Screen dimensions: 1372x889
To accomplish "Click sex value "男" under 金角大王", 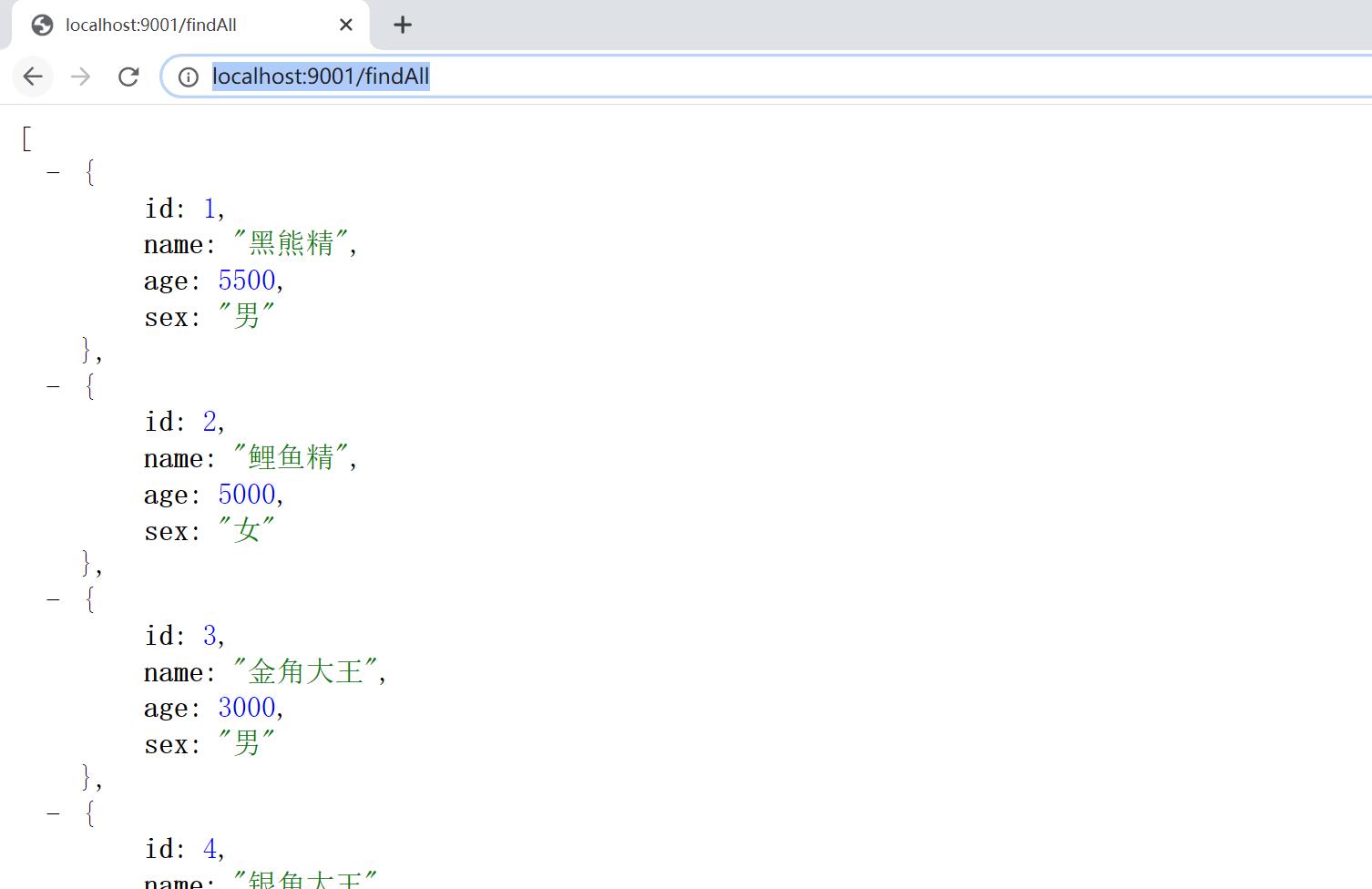I will [x=246, y=742].
